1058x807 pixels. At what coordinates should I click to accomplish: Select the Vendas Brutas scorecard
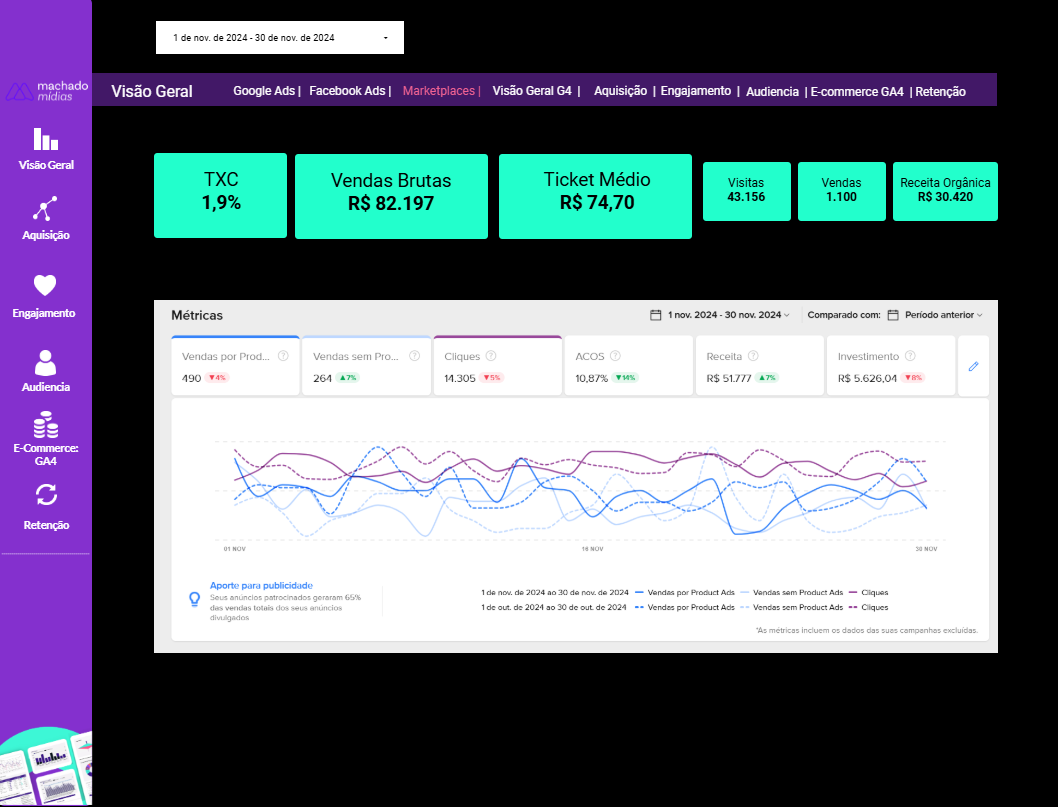point(391,196)
